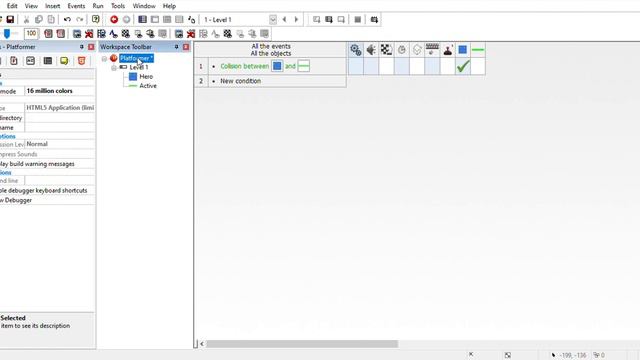This screenshot has height=360, width=640.
Task: Open the contents help icon
Action: pos(96,19)
